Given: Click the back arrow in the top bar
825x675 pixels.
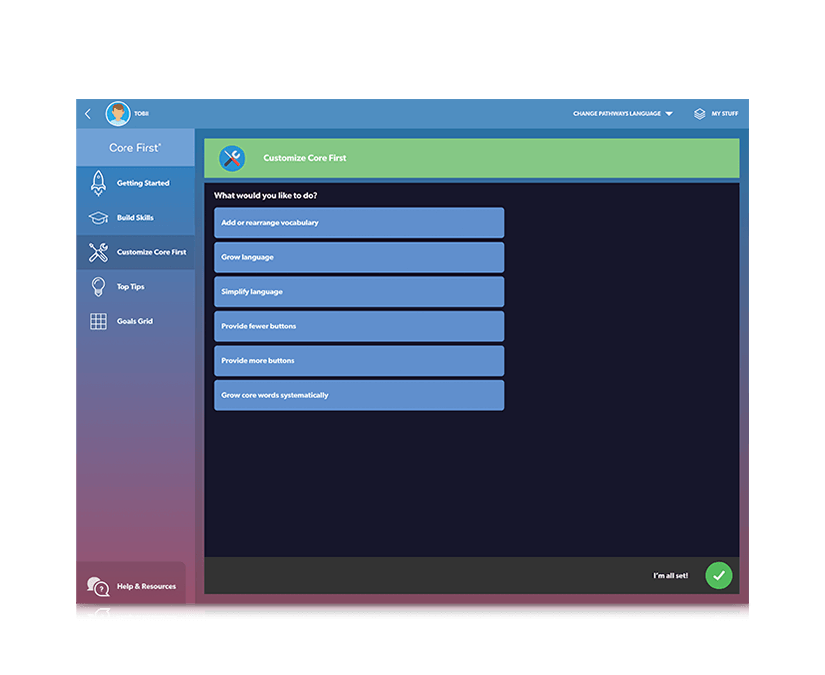Looking at the screenshot, I should pos(88,113).
